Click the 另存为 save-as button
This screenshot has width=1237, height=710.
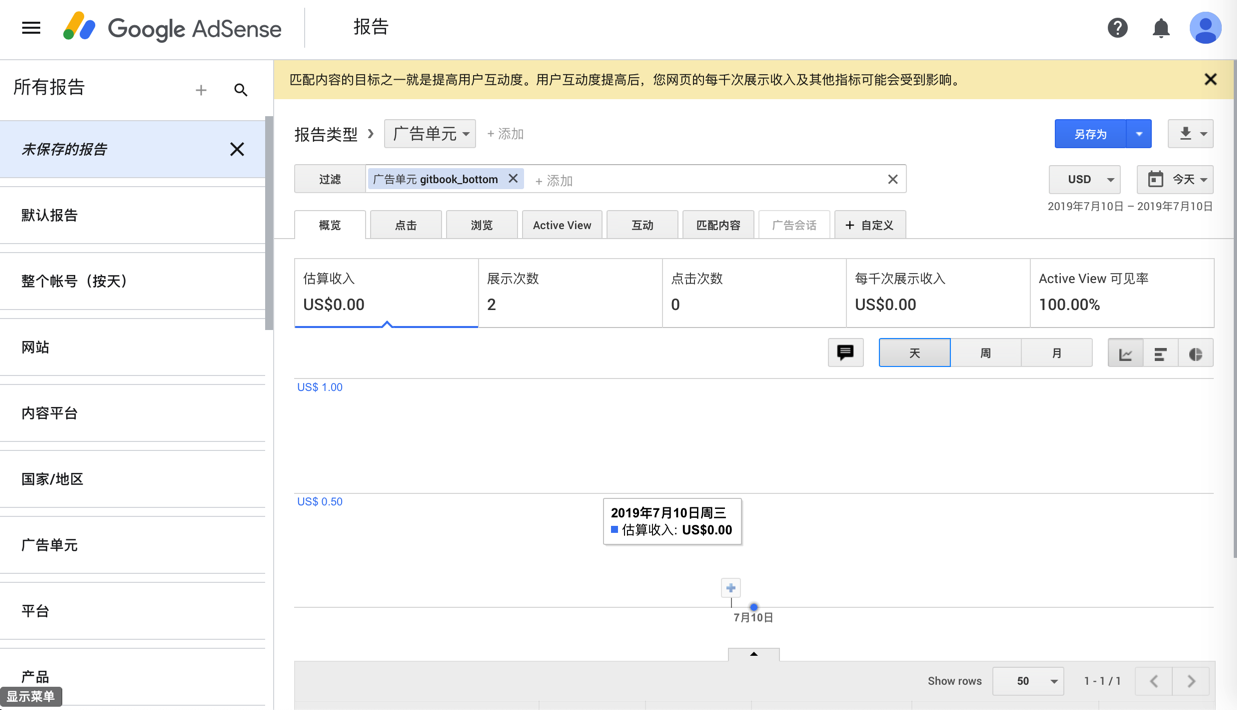click(x=1090, y=134)
